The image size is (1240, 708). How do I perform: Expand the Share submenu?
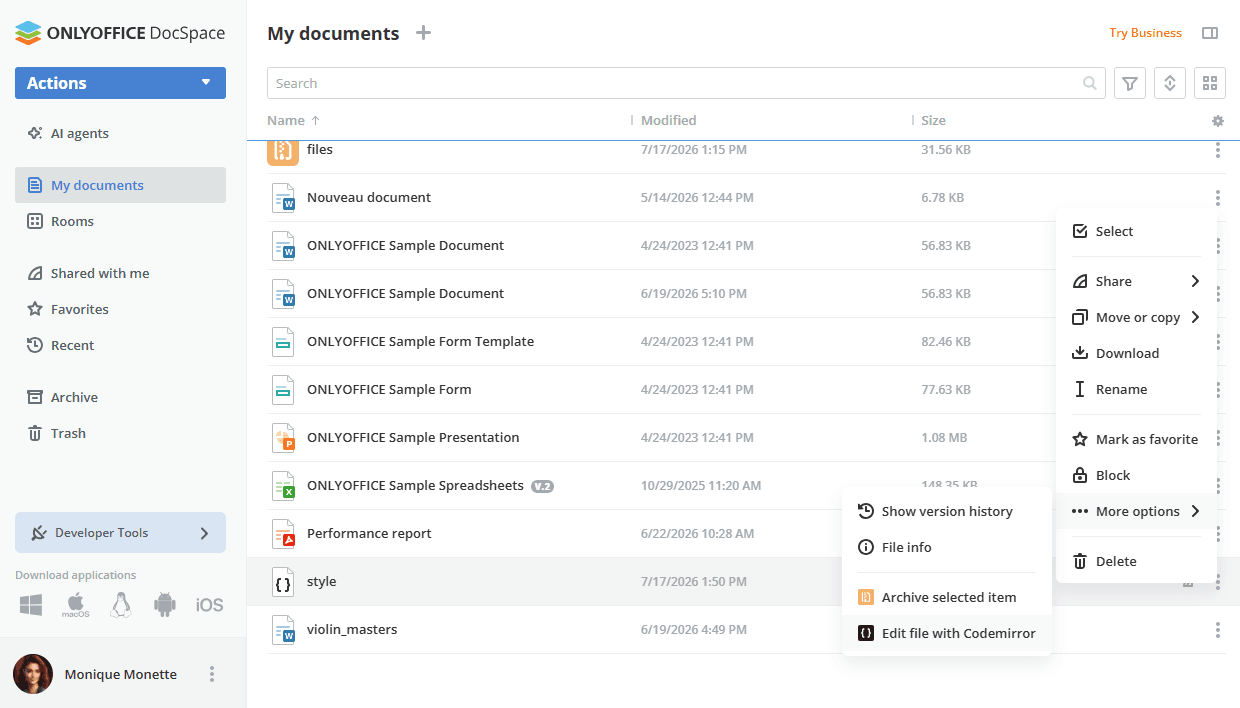click(x=1136, y=281)
